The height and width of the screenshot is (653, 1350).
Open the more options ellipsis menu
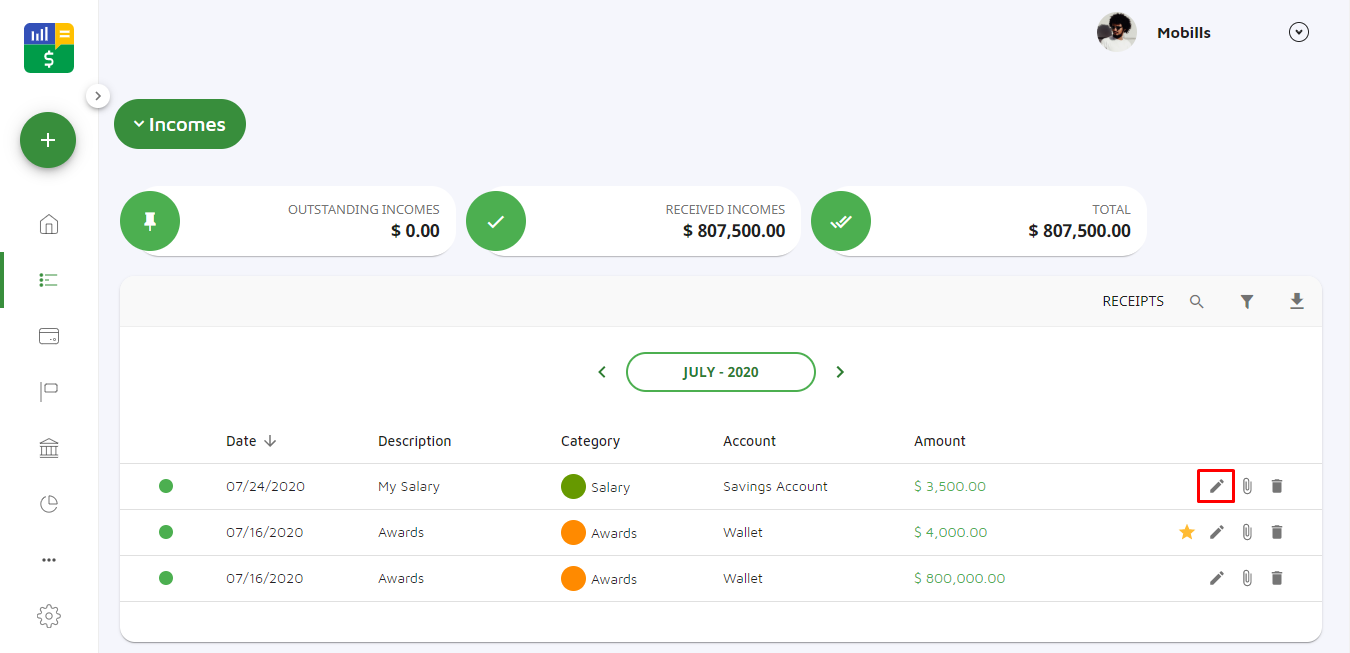(48, 560)
